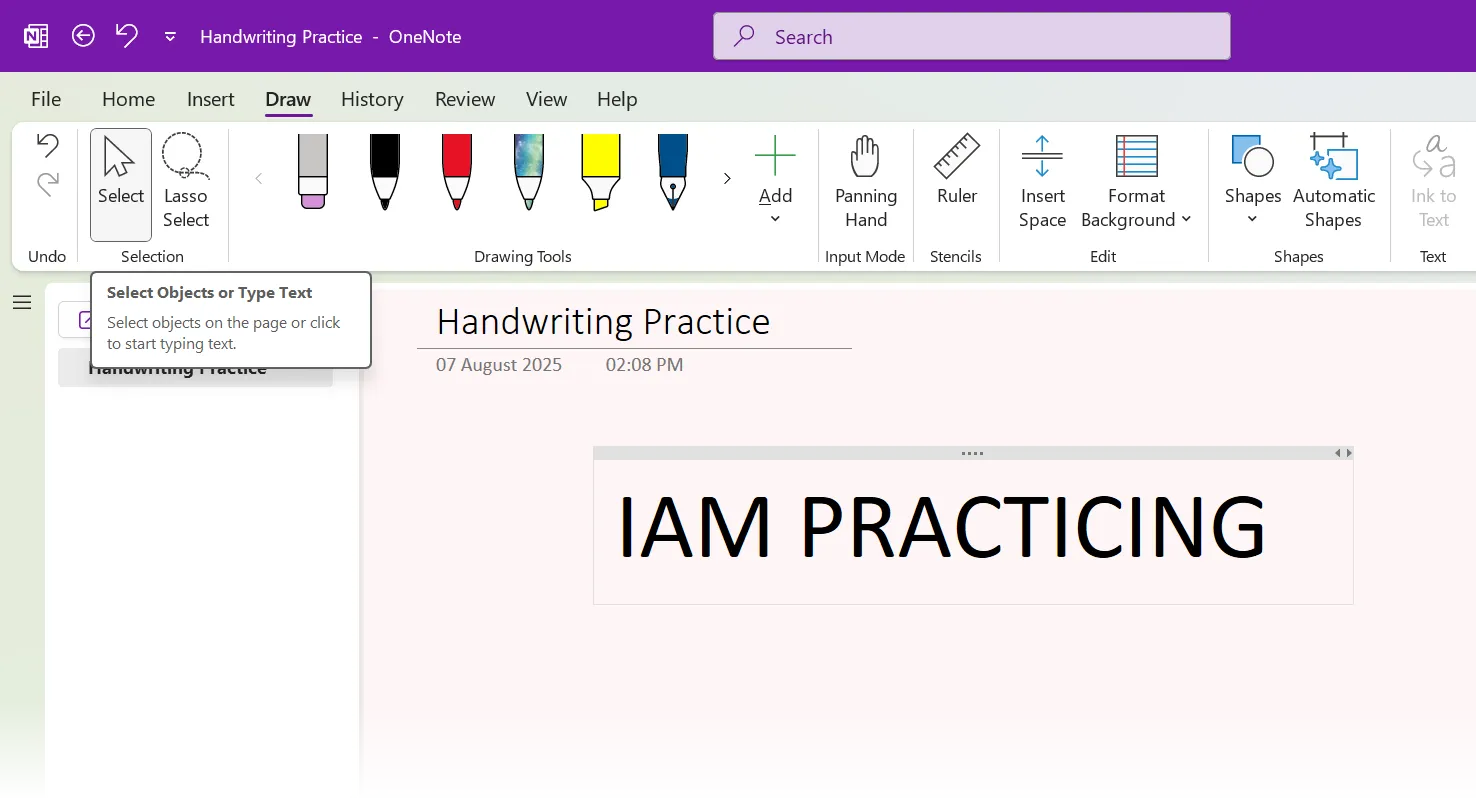Enable the Panning Hand input mode
Screen dimensions: 1476x799
(x=865, y=180)
